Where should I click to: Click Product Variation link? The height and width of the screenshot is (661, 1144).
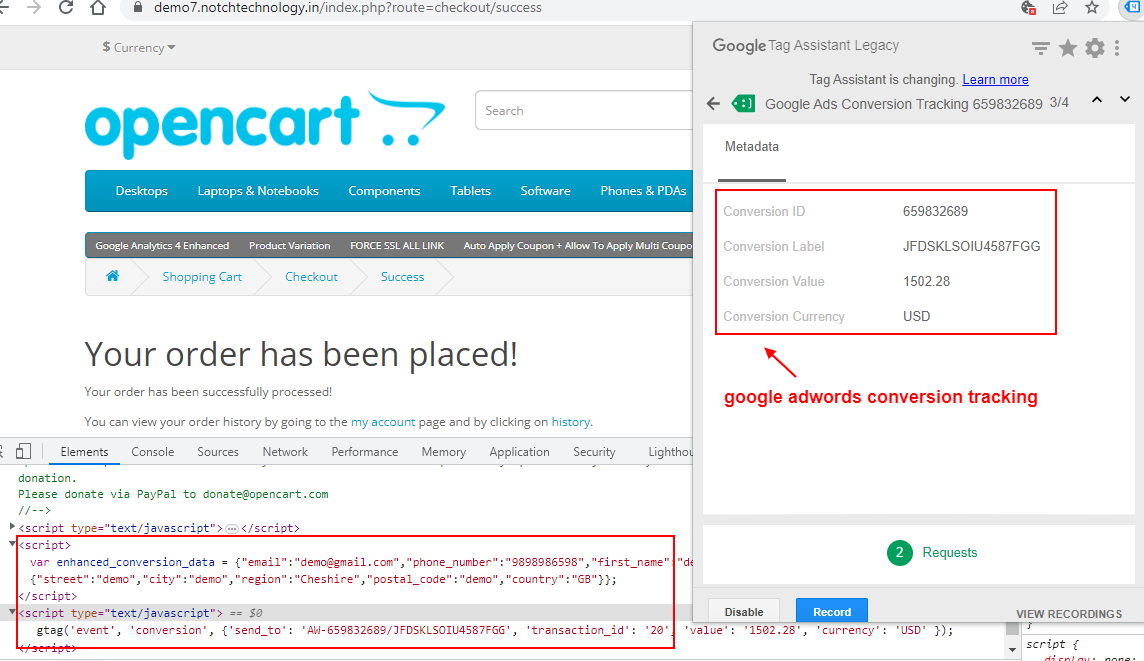[x=290, y=245]
